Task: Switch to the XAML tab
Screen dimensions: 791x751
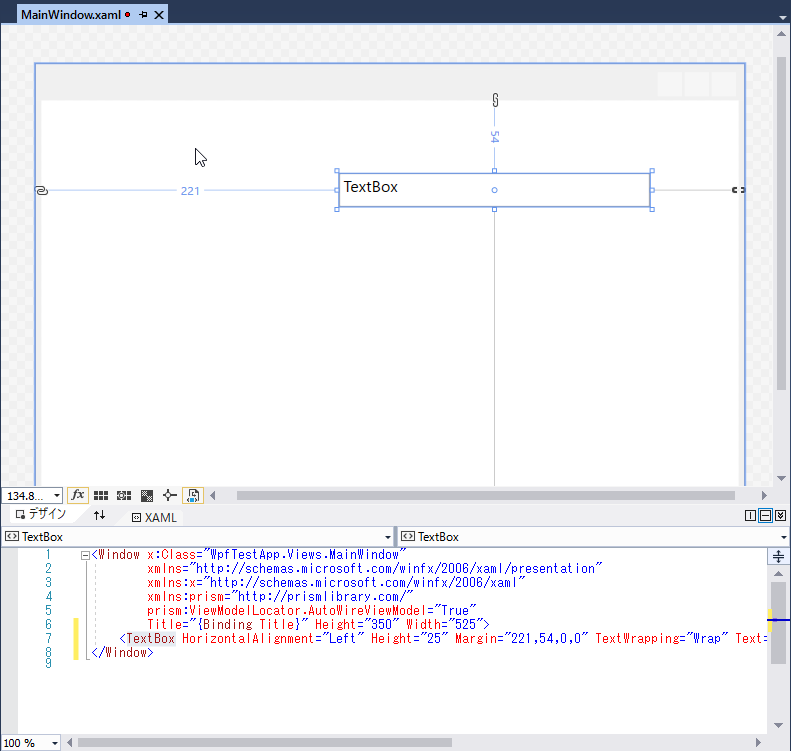Action: [154, 517]
